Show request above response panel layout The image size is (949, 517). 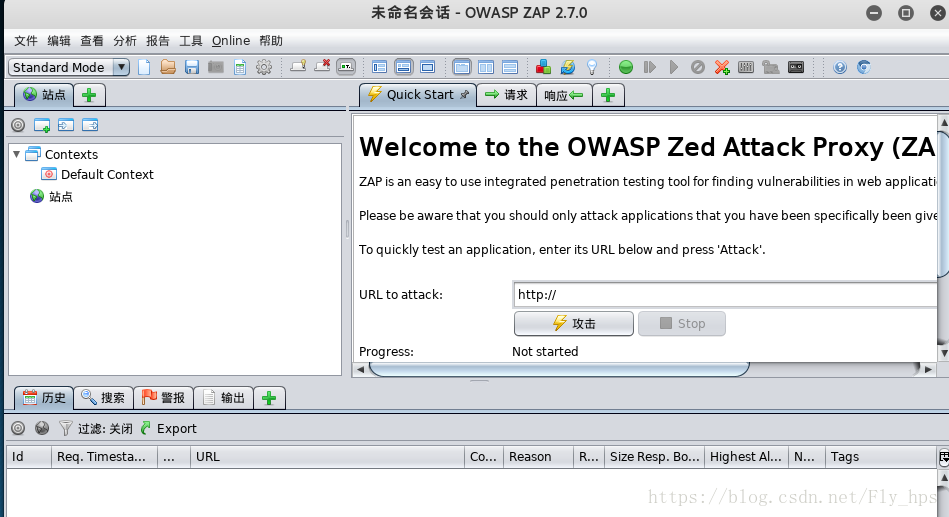(x=510, y=67)
